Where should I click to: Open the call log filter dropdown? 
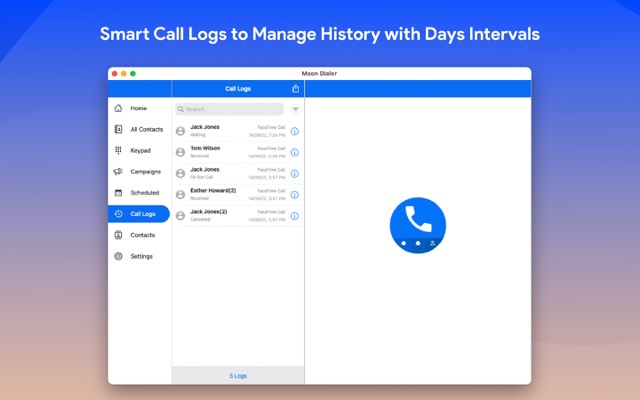pos(295,109)
